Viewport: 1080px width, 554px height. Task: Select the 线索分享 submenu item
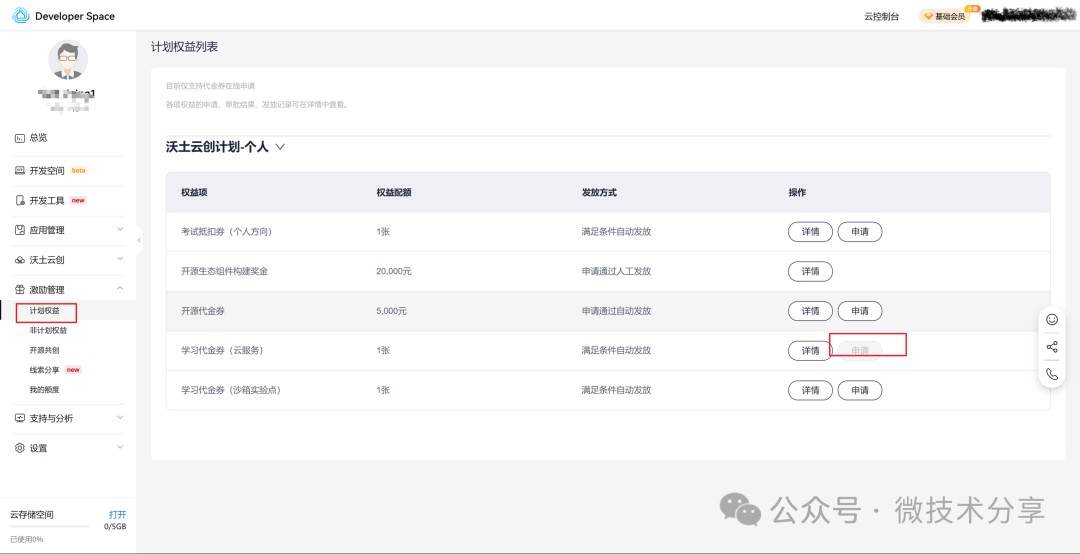coord(44,370)
